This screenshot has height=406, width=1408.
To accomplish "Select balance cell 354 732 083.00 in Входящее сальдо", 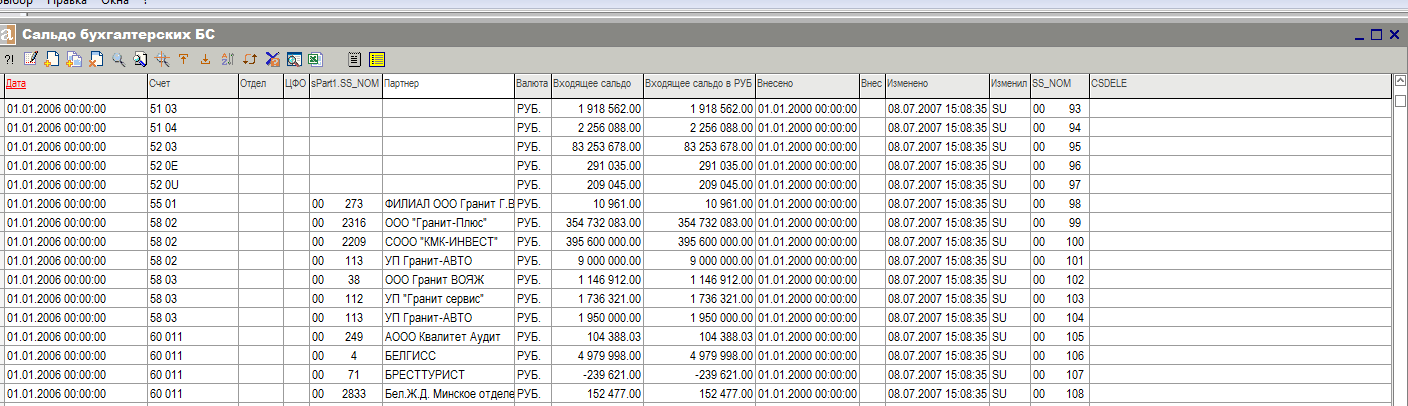I will tap(597, 222).
